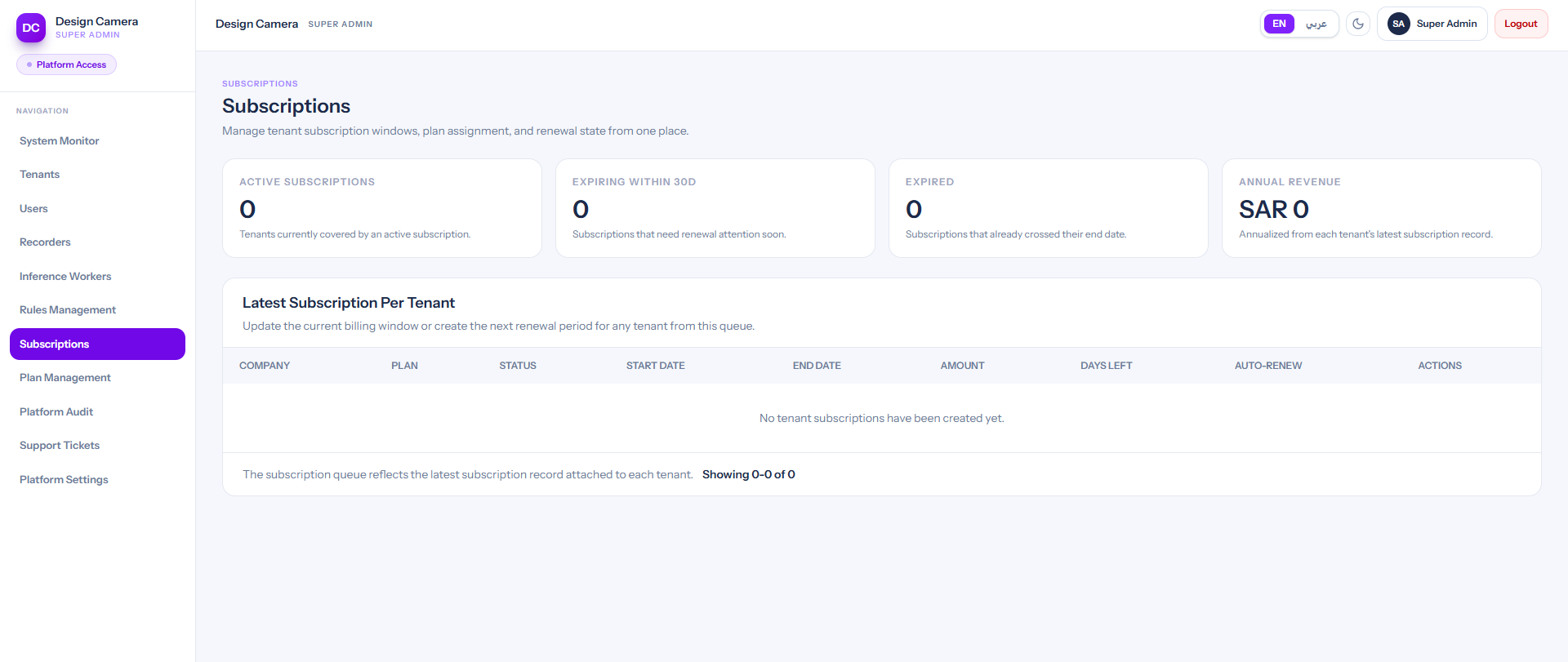Click the Annual Revenue SAR 0 card
This screenshot has width=1568, height=662.
pyautogui.click(x=1382, y=208)
